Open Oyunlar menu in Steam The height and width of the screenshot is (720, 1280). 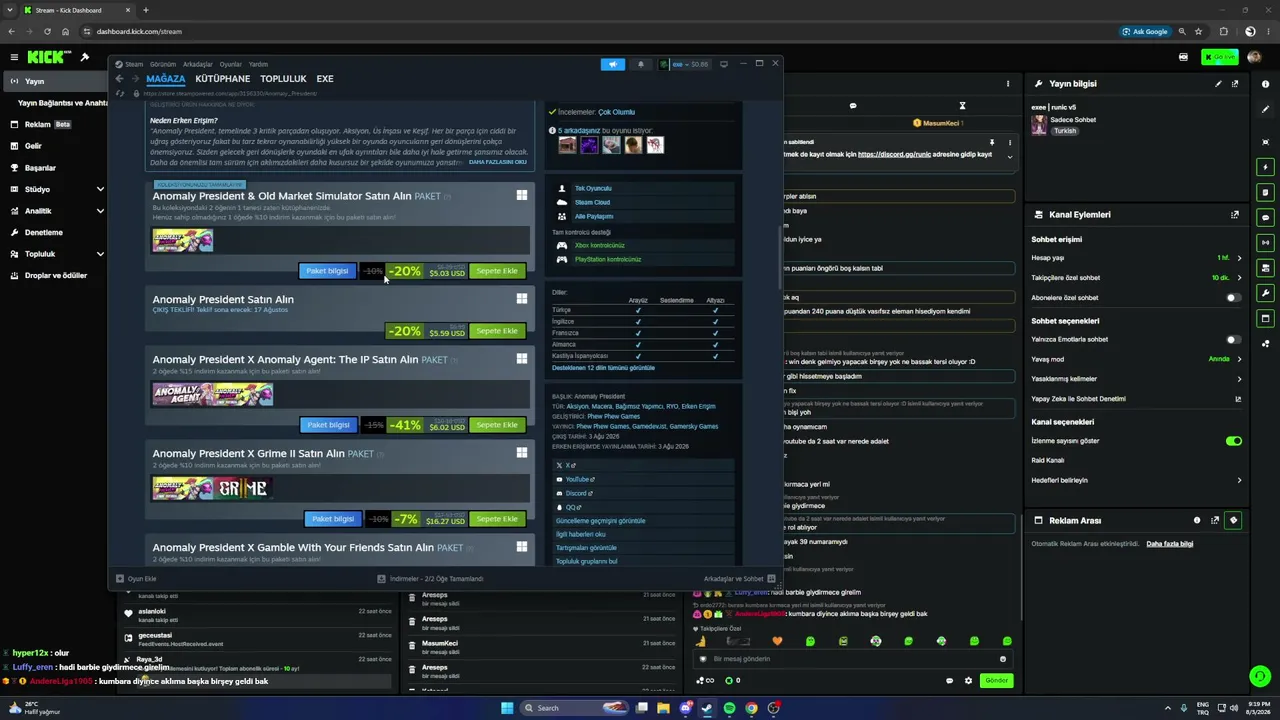click(x=231, y=64)
